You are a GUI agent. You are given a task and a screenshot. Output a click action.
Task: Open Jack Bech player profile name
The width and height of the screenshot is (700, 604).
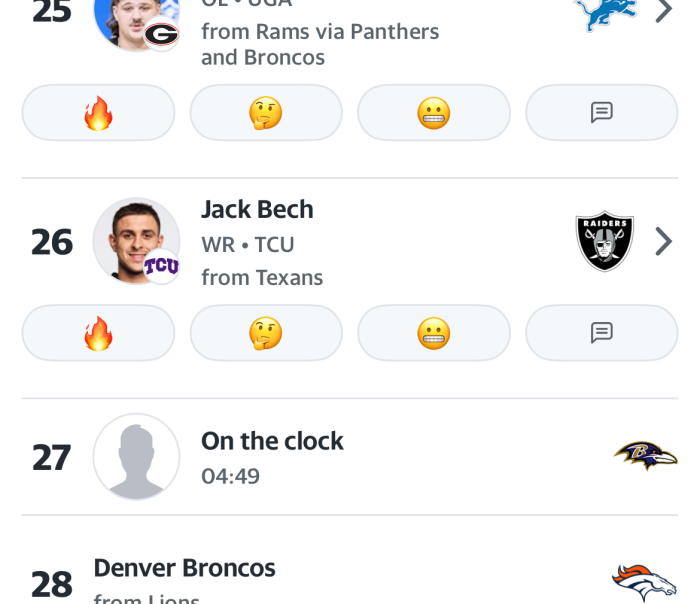coord(257,209)
